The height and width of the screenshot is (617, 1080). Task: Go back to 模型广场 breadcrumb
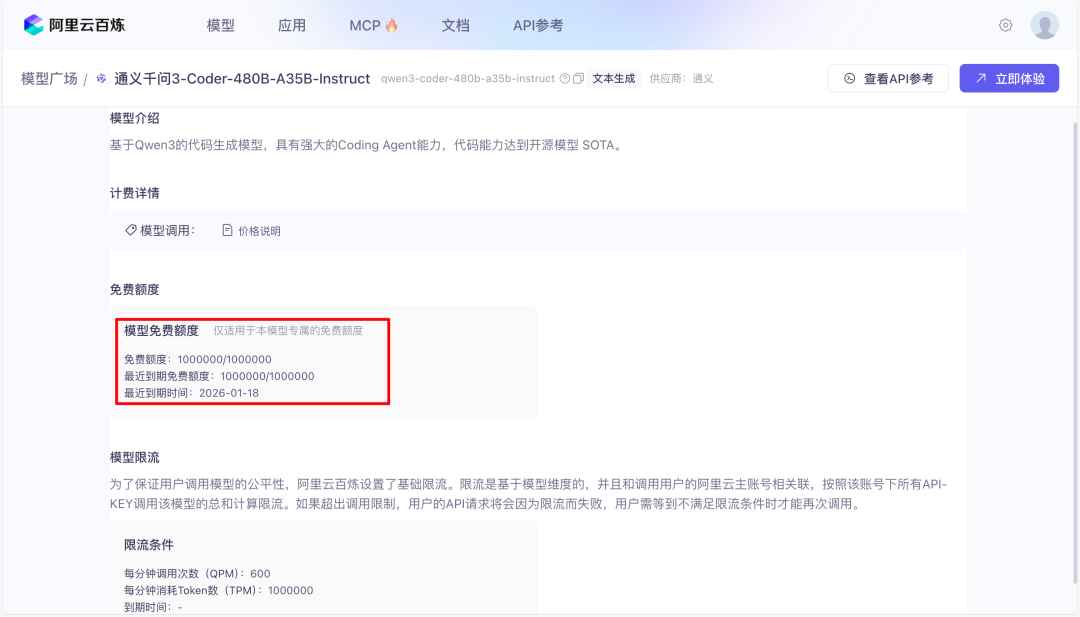coord(49,78)
